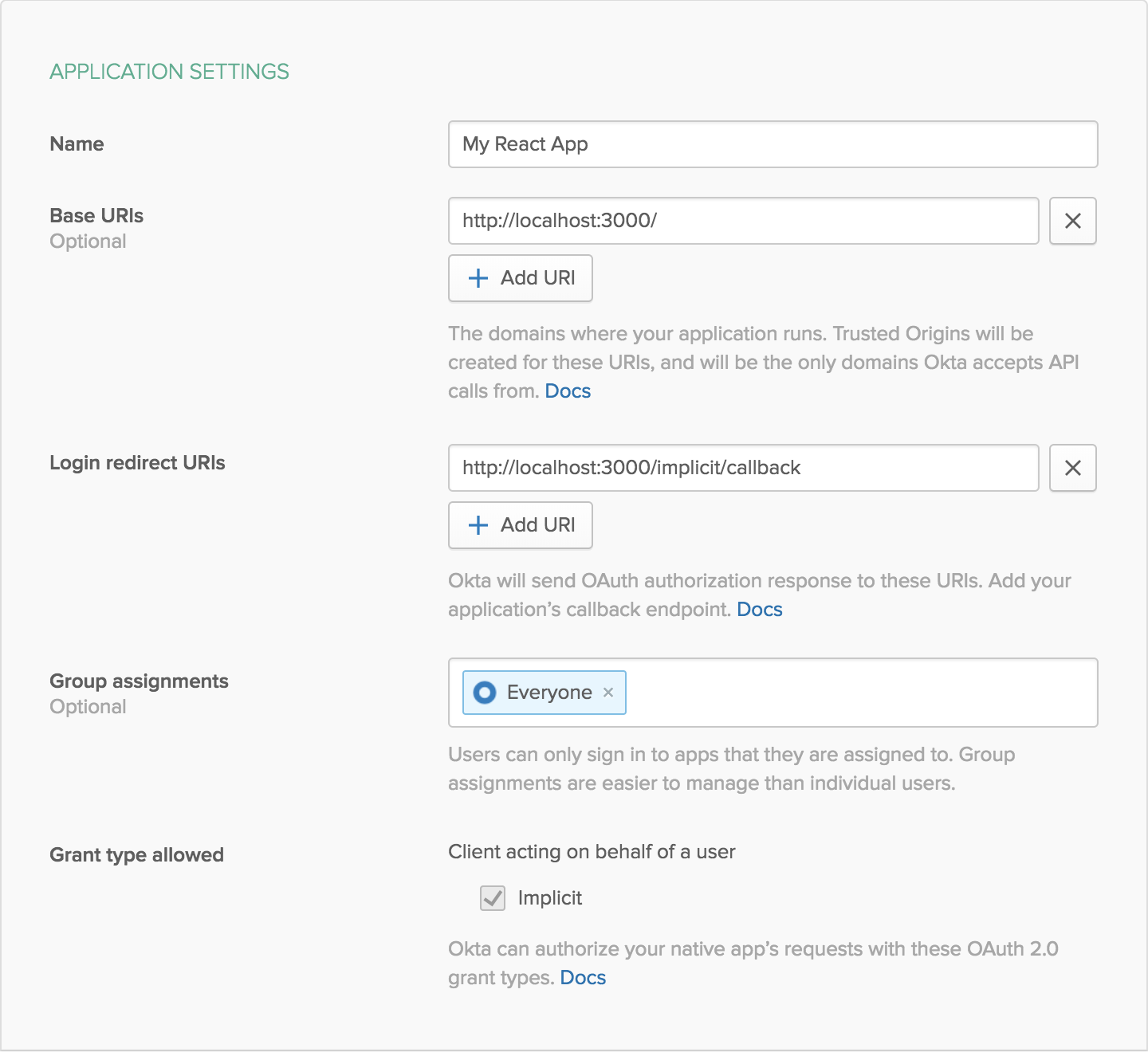
Task: Remove the Base URI localhost:3000 entry
Action: coord(1072,221)
